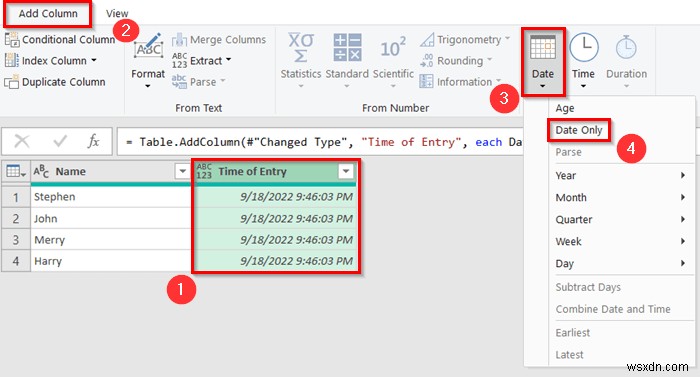Image resolution: width=700 pixels, height=377 pixels.
Task: Click the Time clock icon
Action: coord(584,48)
